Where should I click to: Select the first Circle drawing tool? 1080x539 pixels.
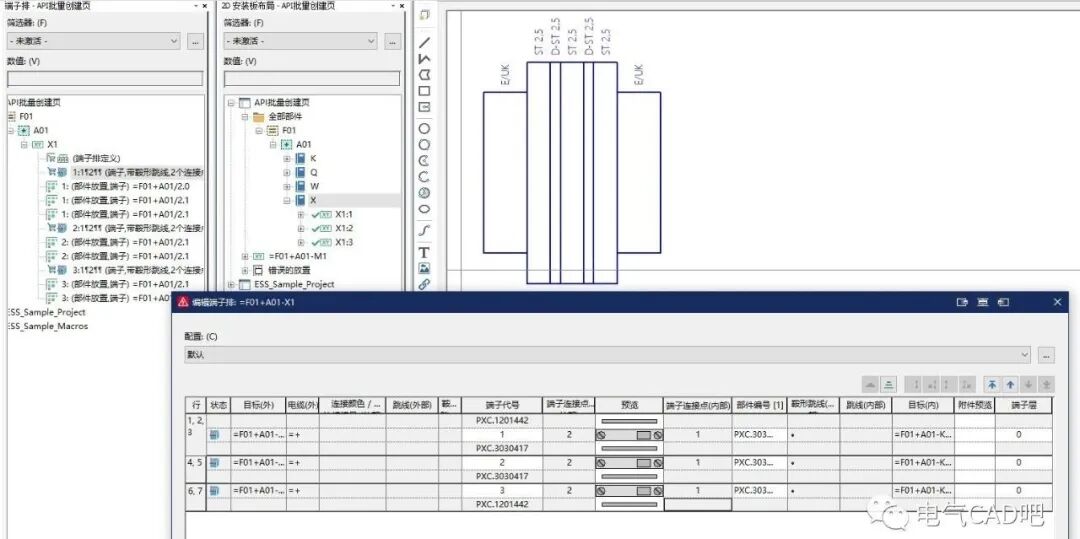click(x=424, y=129)
